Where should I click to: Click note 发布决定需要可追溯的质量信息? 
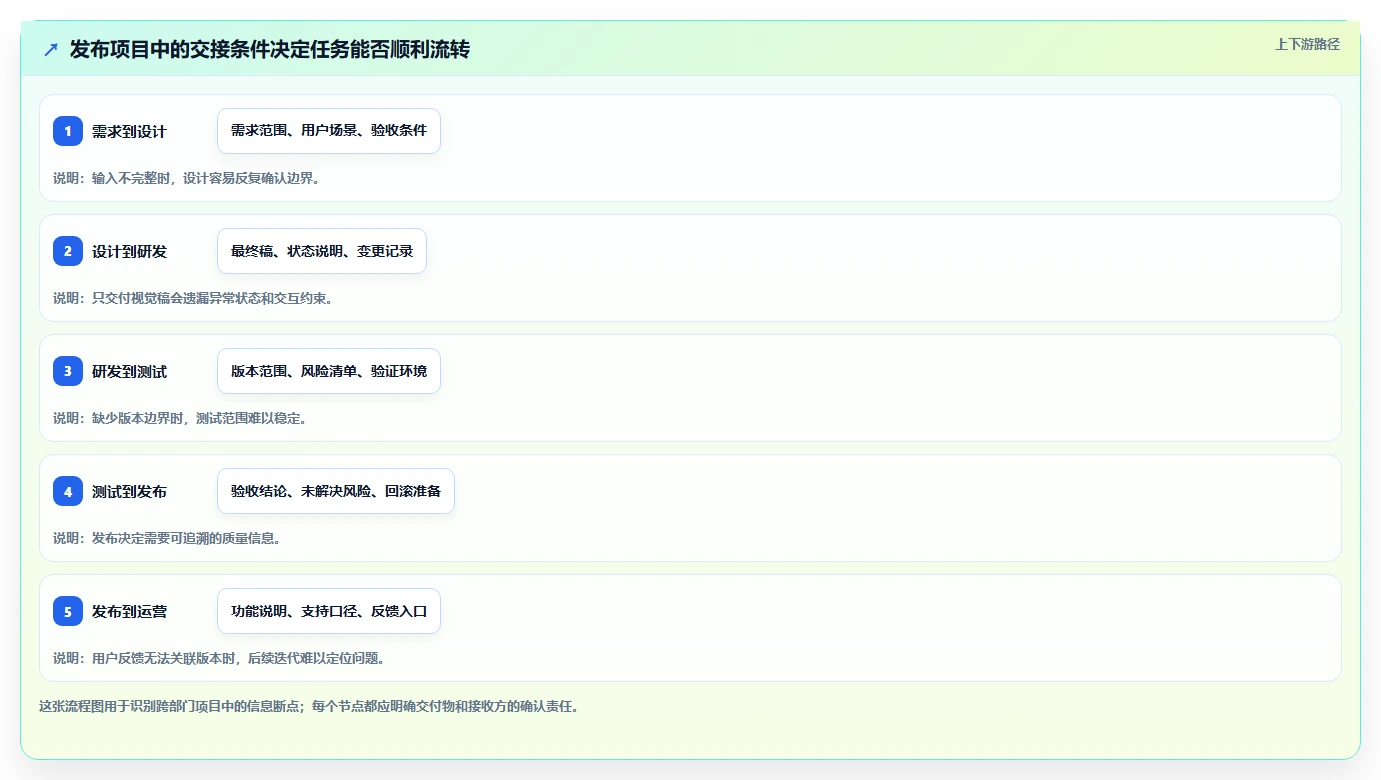(167, 538)
